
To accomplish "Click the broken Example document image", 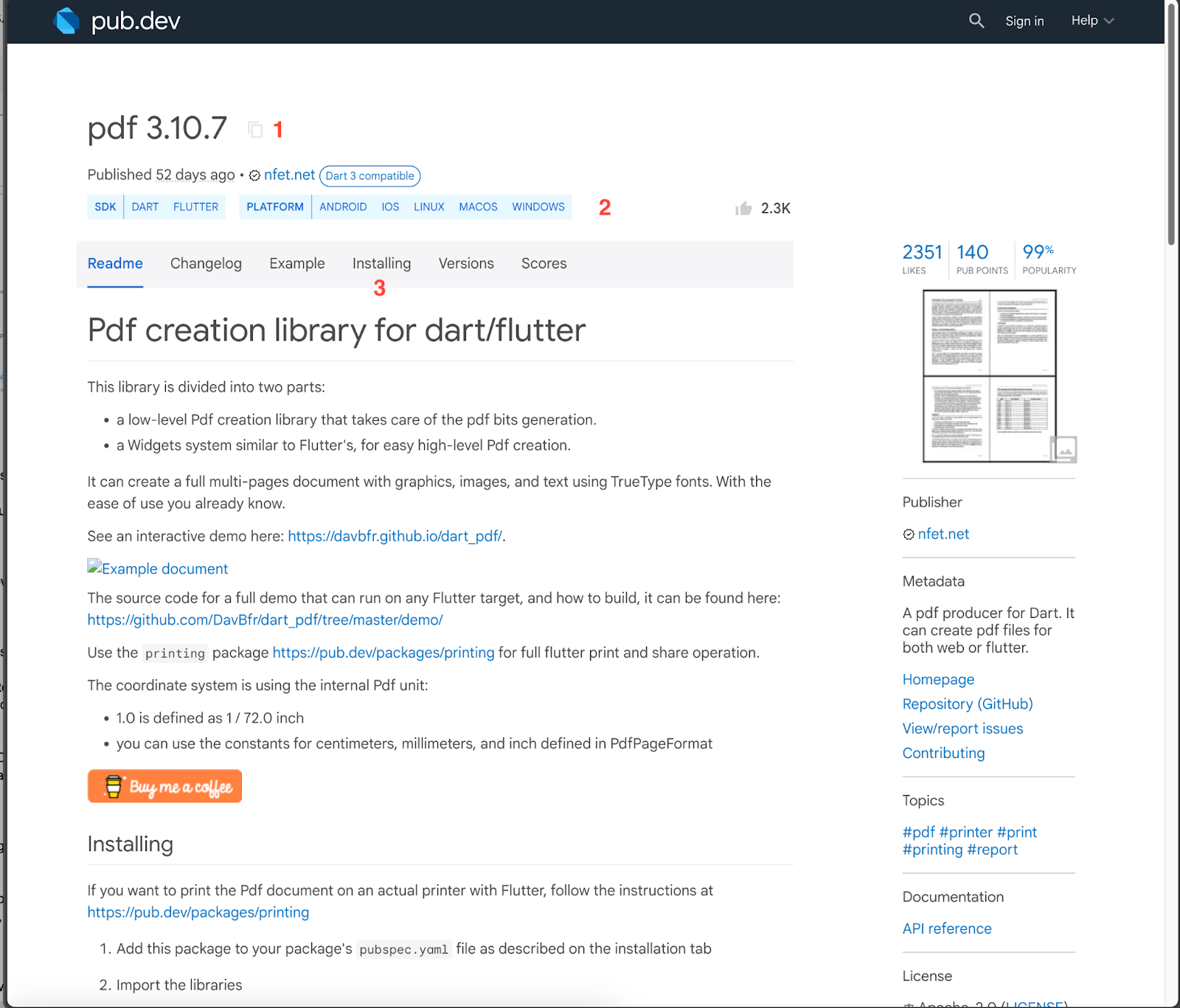I will (94, 566).
